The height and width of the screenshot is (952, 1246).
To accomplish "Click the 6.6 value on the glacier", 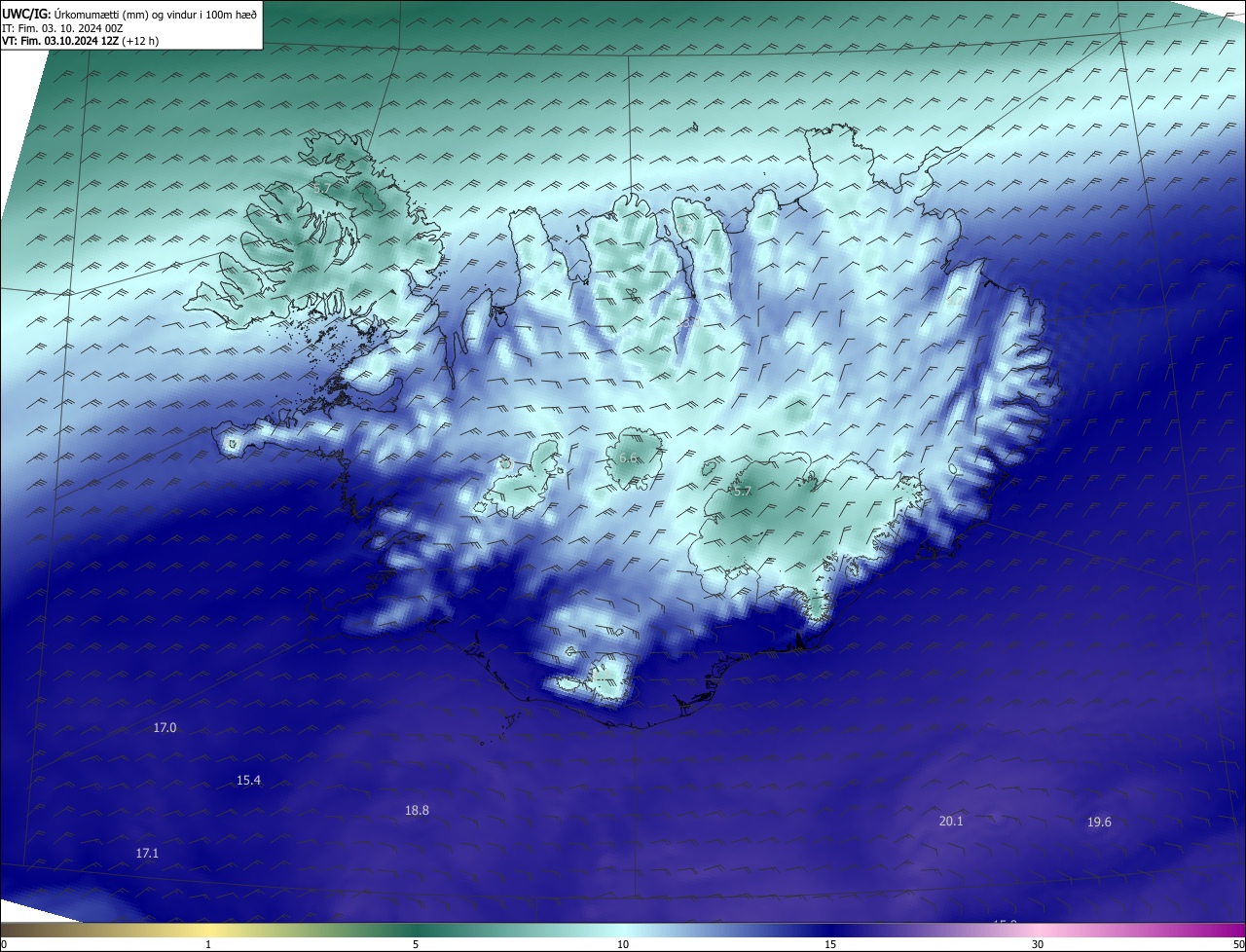I will click(x=628, y=458).
